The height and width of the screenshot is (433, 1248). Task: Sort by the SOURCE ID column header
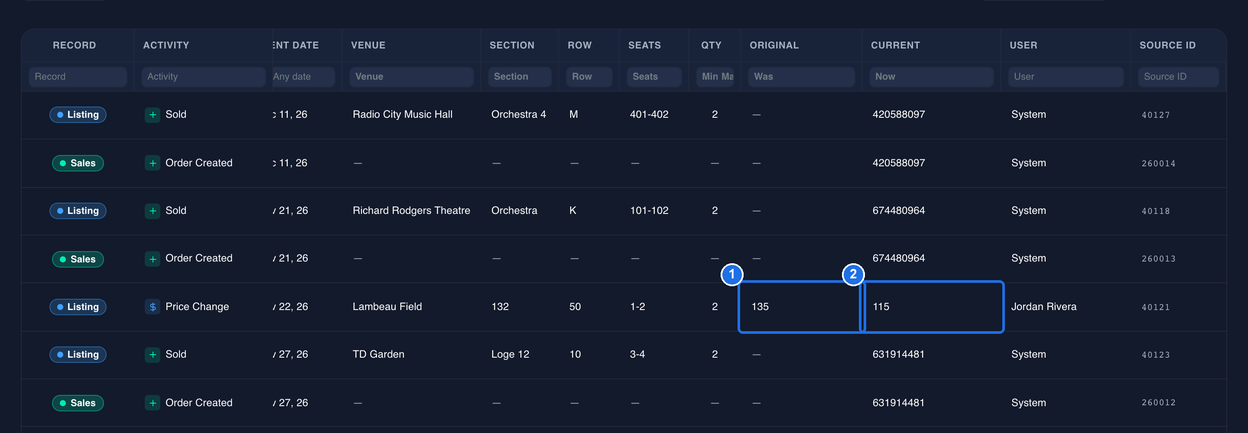1168,45
